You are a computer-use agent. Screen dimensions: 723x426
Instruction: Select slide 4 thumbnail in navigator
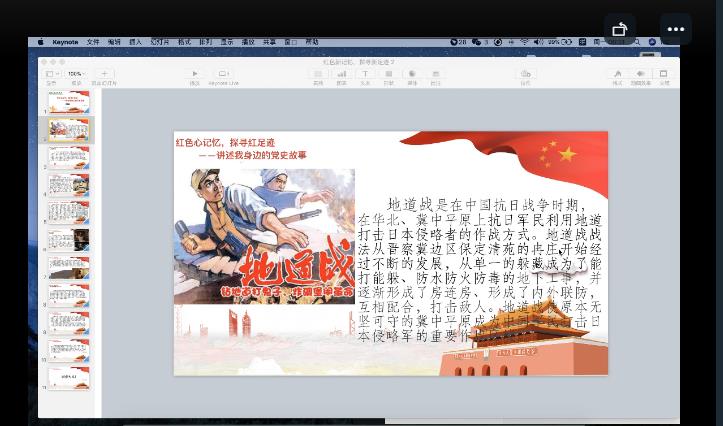[x=69, y=185]
